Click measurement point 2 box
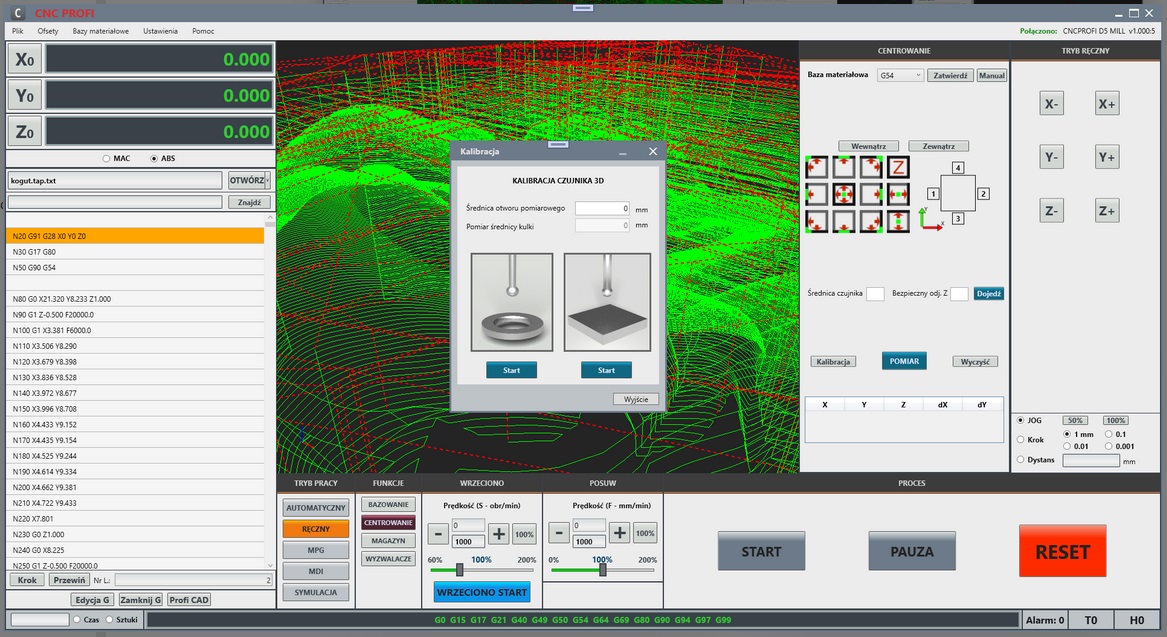 [x=983, y=193]
